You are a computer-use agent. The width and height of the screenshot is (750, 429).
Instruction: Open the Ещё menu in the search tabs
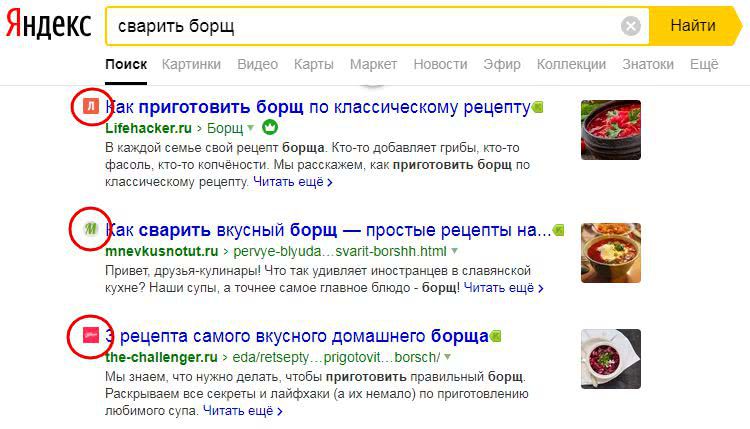(704, 64)
